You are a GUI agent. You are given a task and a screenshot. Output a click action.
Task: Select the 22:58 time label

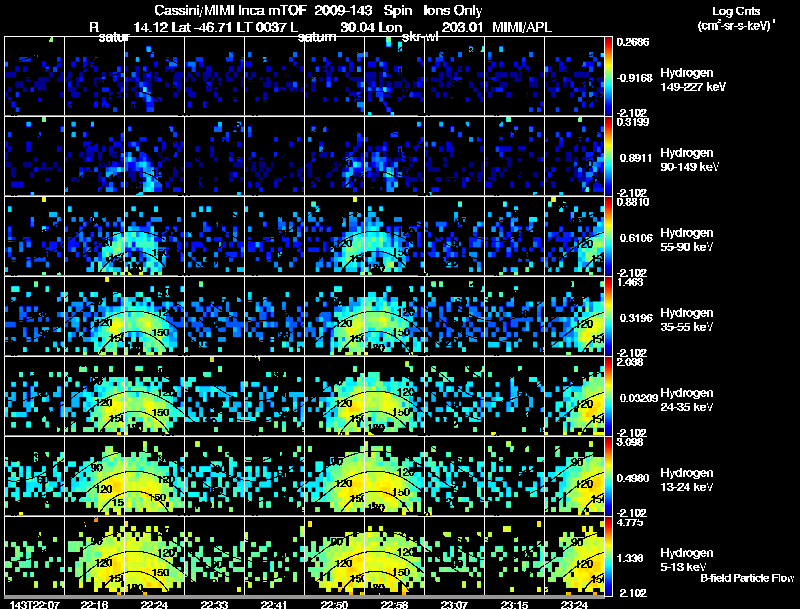[x=394, y=604]
